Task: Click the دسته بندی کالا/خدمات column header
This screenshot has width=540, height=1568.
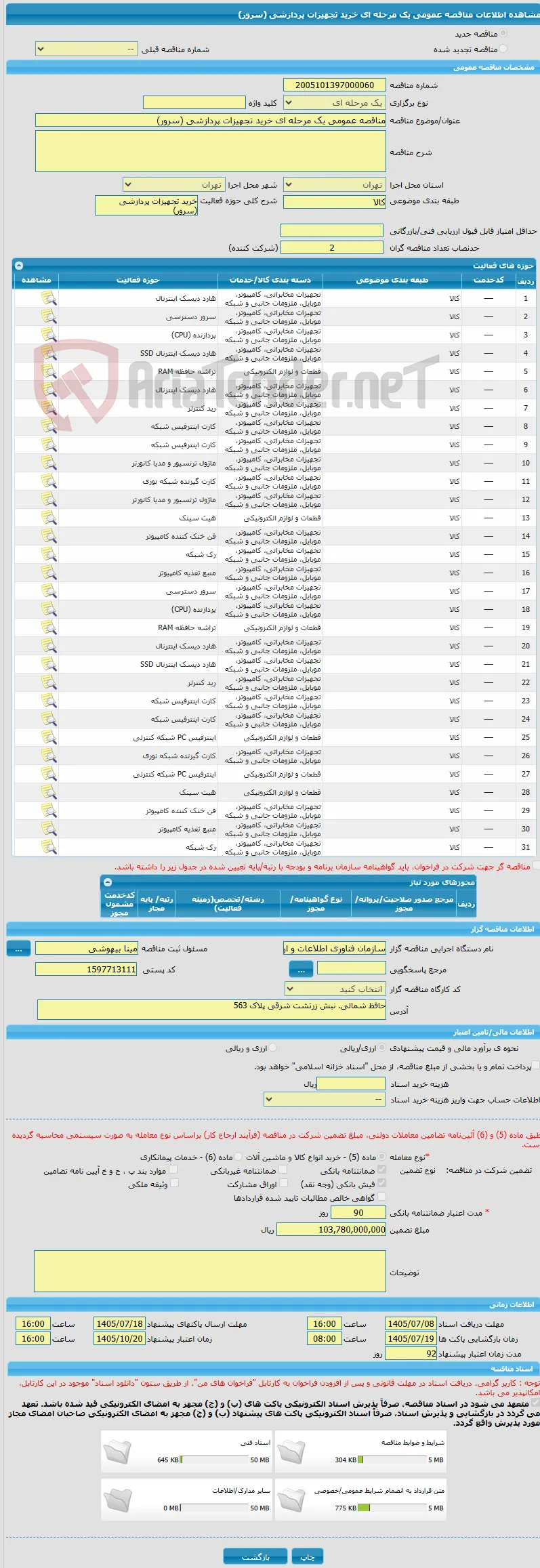Action: click(x=270, y=280)
